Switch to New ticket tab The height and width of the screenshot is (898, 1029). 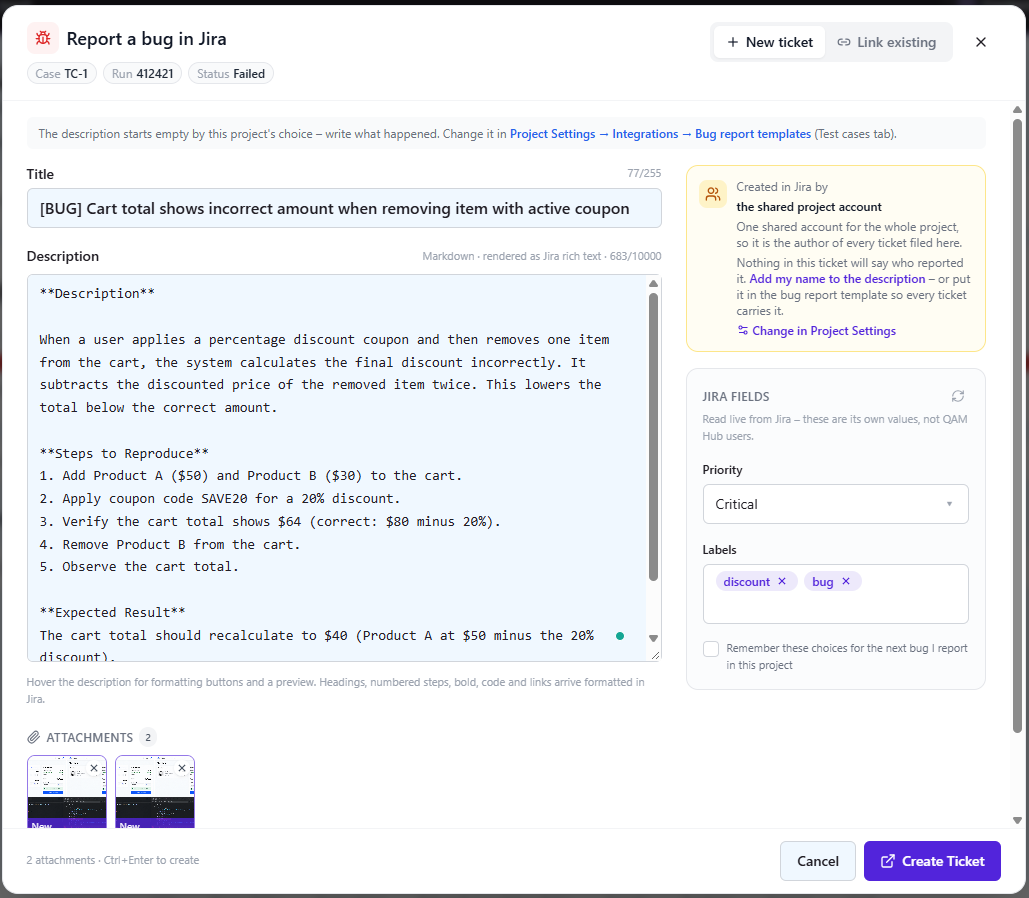click(769, 42)
